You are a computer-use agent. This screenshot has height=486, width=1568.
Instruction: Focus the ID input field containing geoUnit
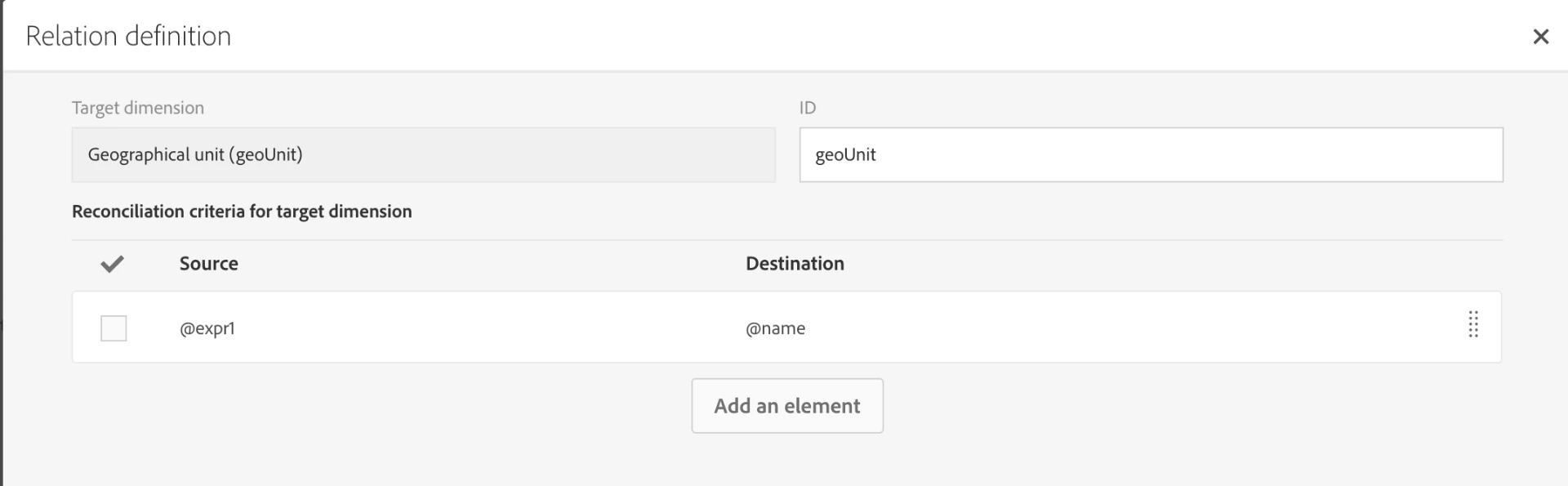tap(1151, 154)
